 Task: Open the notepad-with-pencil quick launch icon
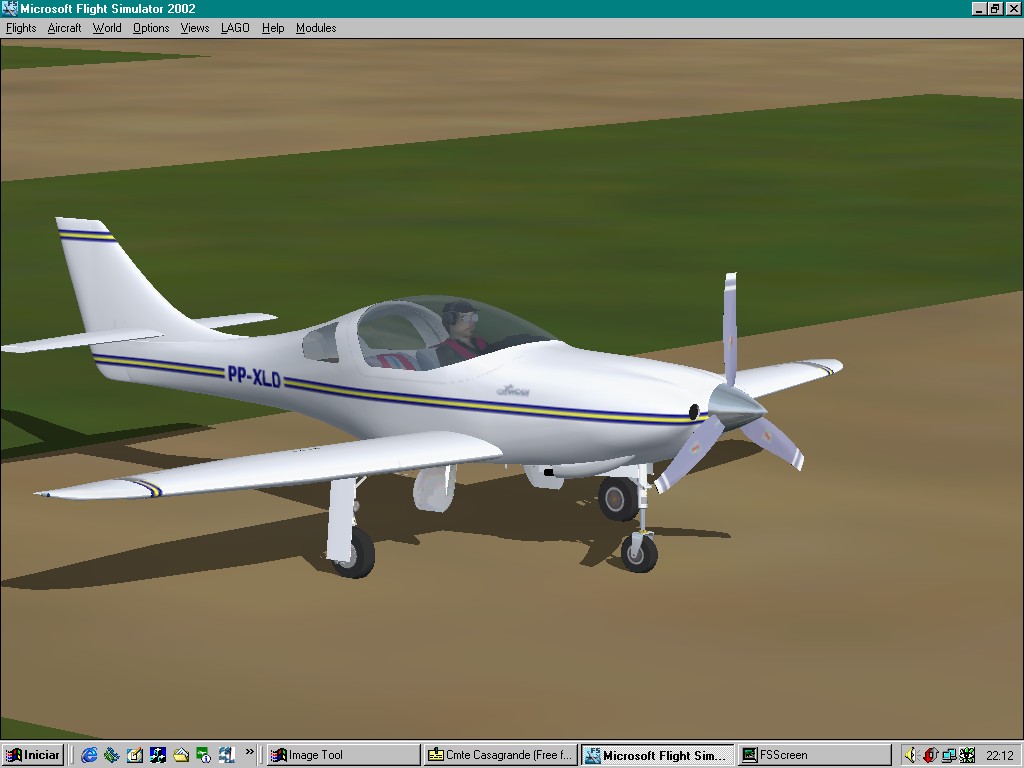point(135,755)
